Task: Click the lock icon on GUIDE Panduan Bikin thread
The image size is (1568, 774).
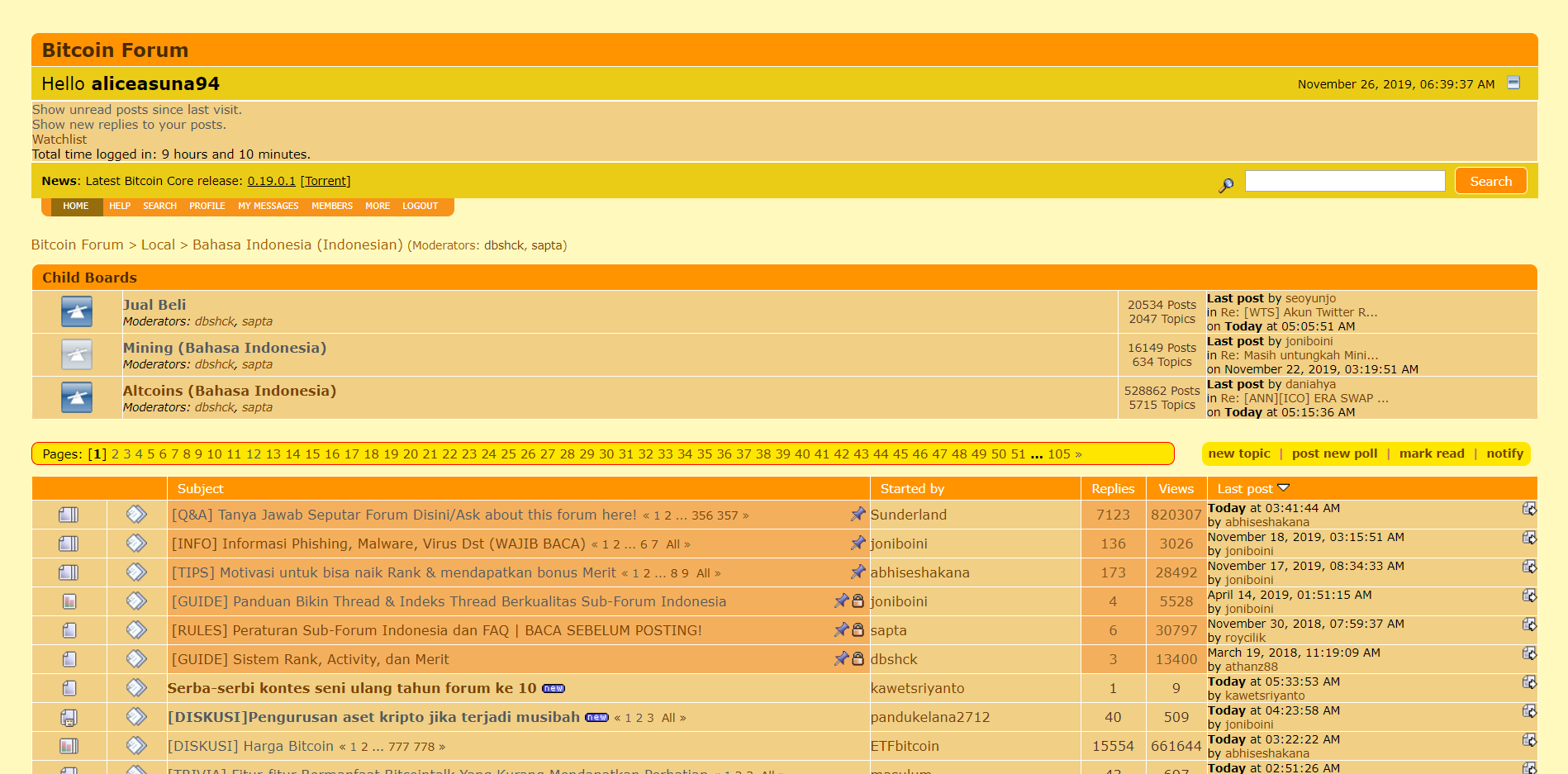Action: 858,601
